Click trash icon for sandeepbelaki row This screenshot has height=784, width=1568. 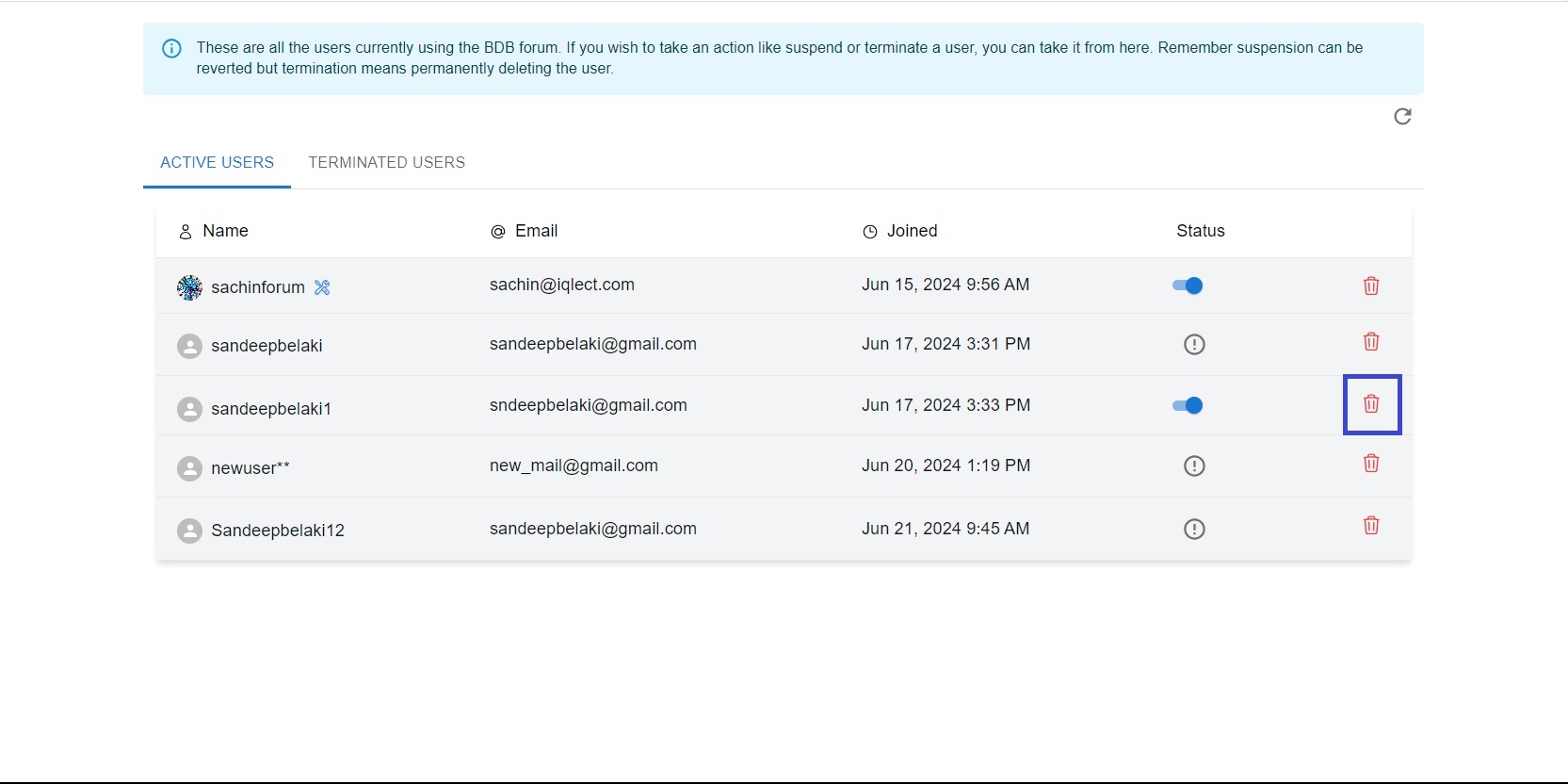pyautogui.click(x=1371, y=341)
